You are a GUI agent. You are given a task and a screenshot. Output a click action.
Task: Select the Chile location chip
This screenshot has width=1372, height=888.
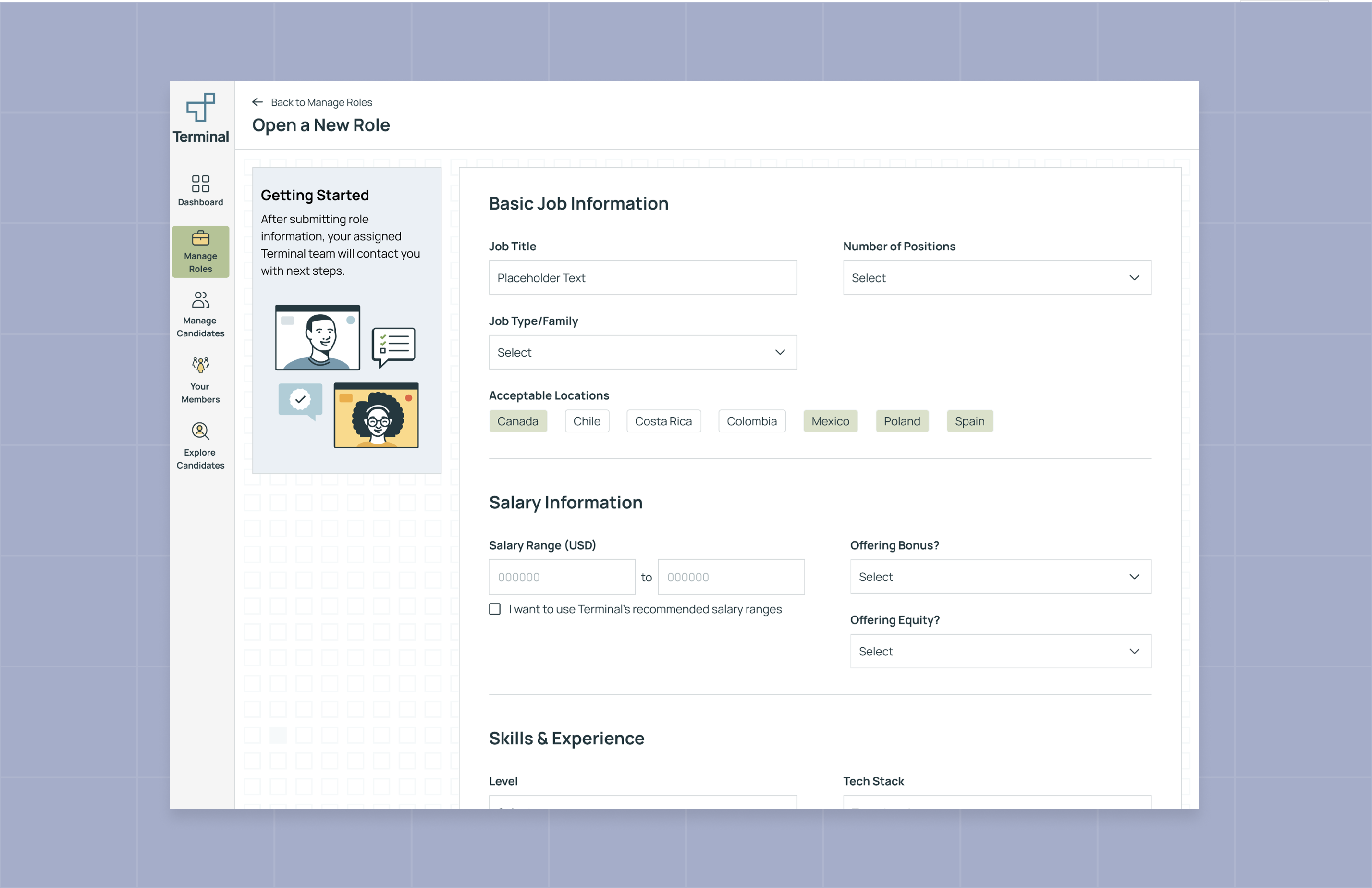[x=586, y=421]
